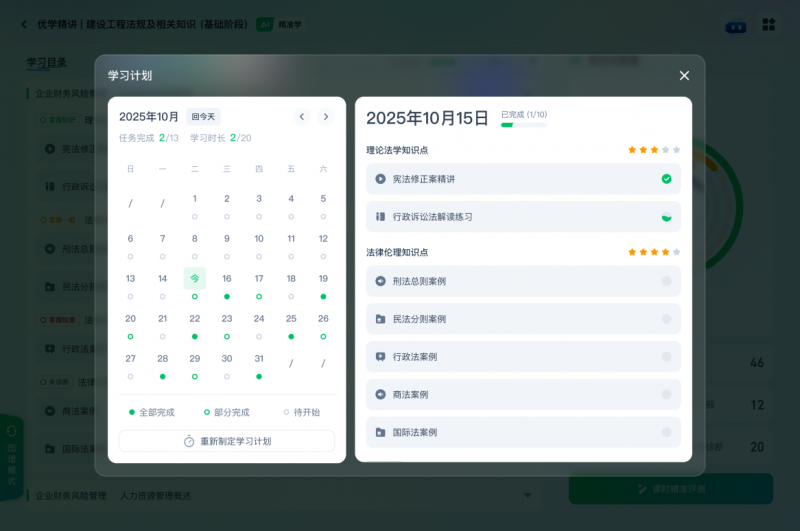Toggle completed checkmark for 宪法修正案精讲
Image resolution: width=800 pixels, height=531 pixels.
coord(666,179)
